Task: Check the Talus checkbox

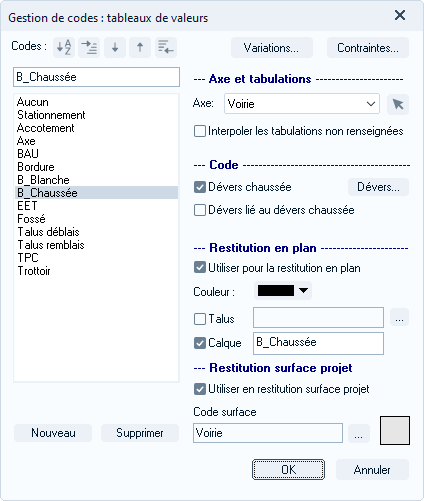Action: tap(200, 319)
